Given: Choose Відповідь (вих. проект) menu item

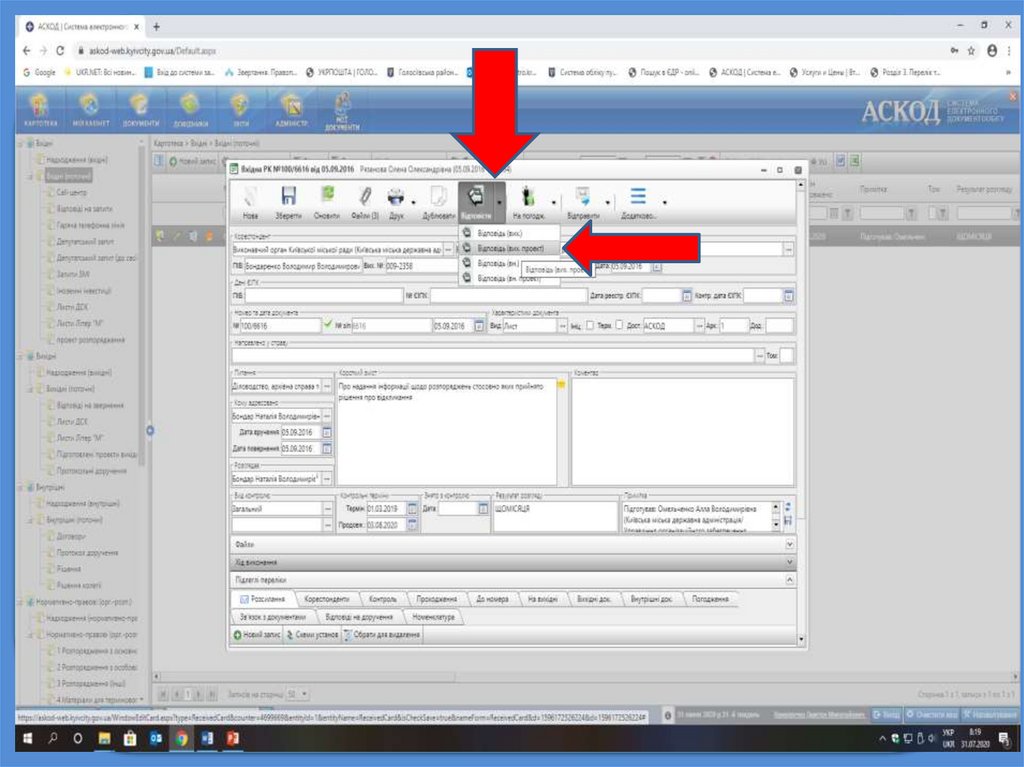Looking at the screenshot, I should [x=510, y=248].
